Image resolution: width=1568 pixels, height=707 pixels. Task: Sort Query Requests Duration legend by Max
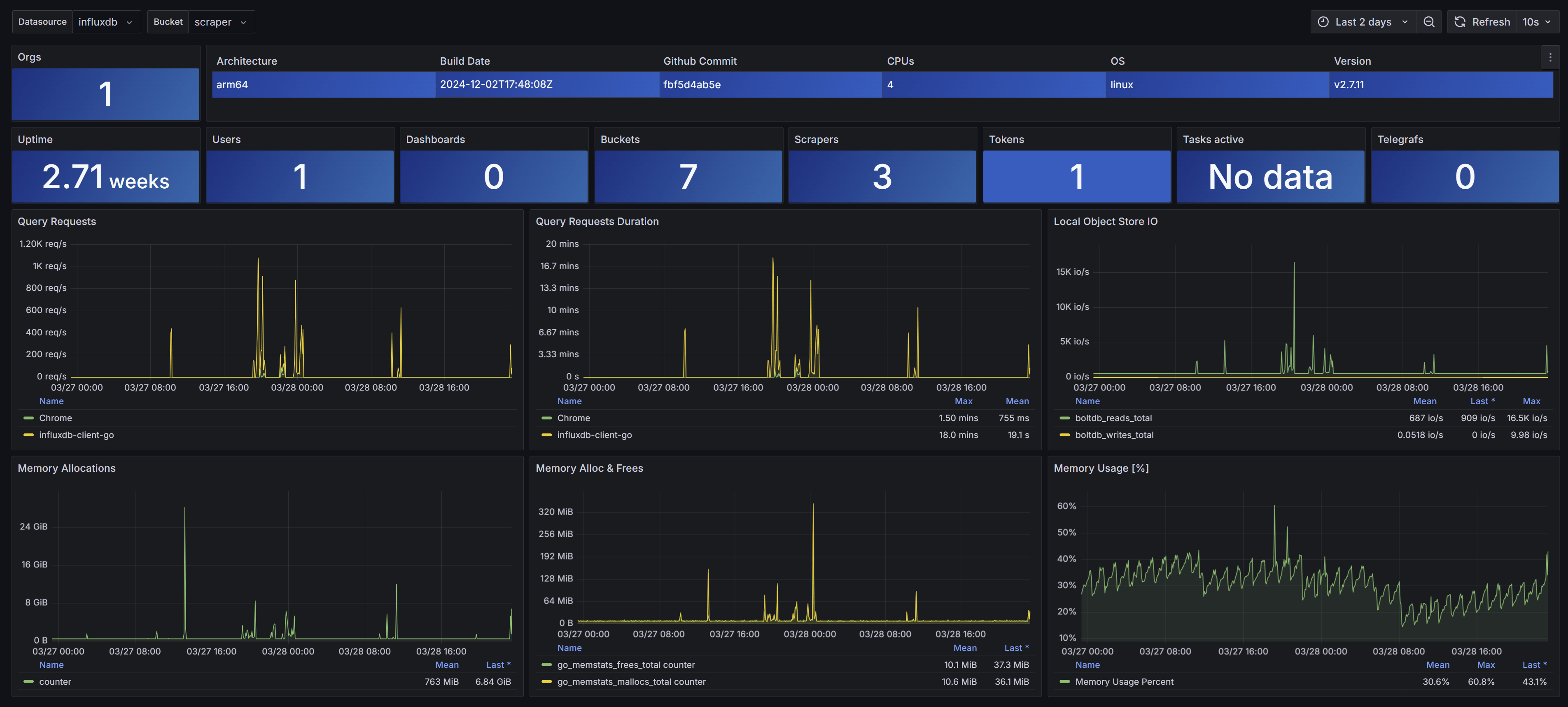click(963, 401)
